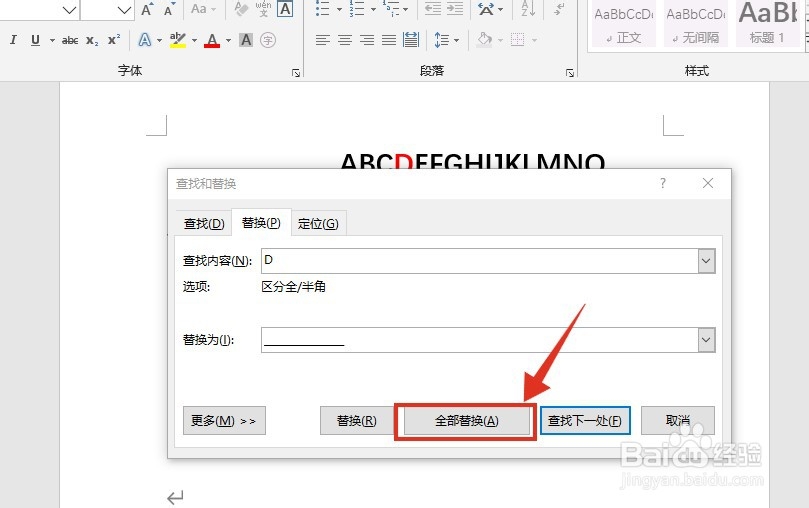
Task: Decrease font size
Action: tap(169, 9)
